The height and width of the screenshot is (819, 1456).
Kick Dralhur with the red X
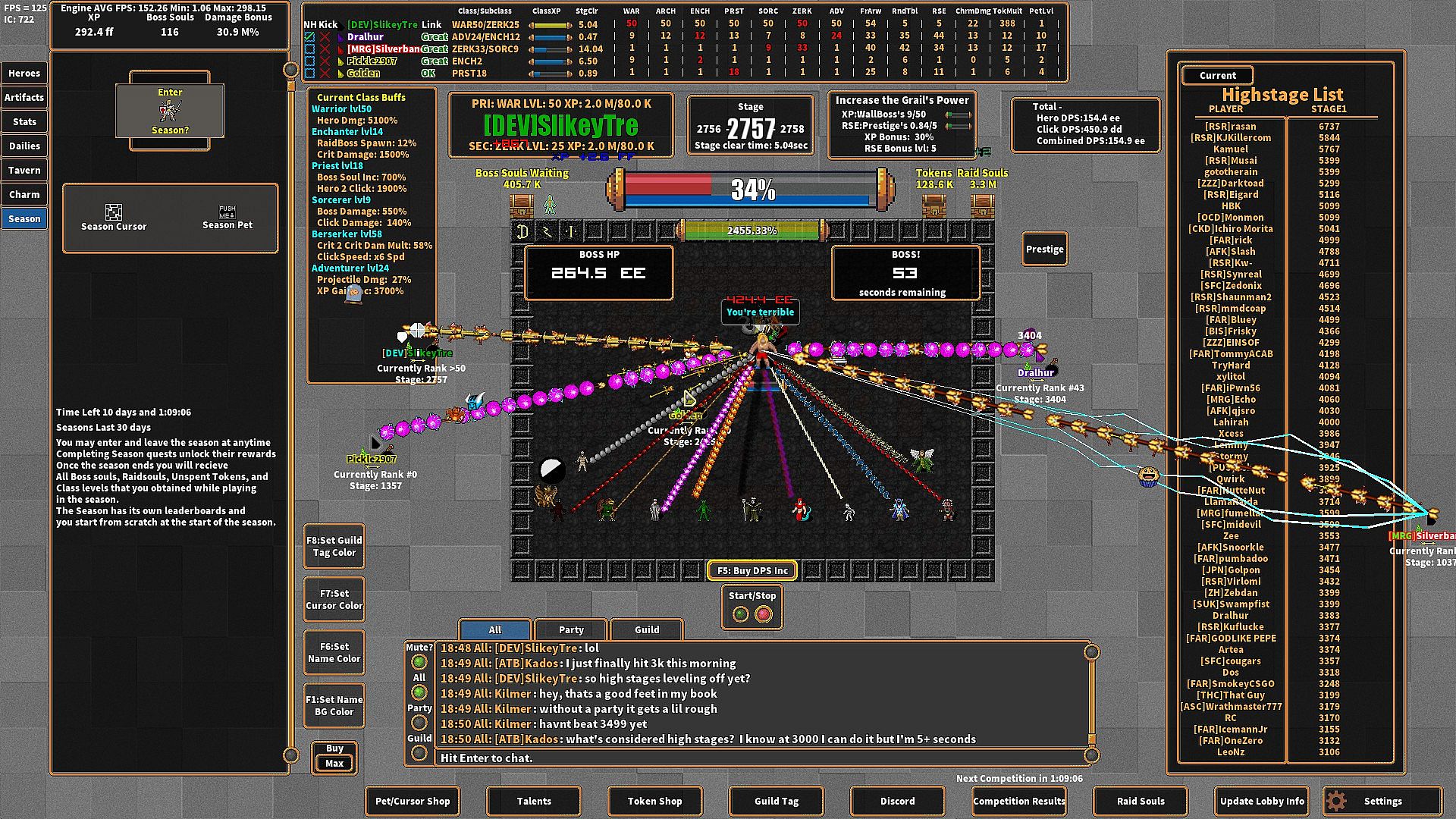click(x=325, y=36)
